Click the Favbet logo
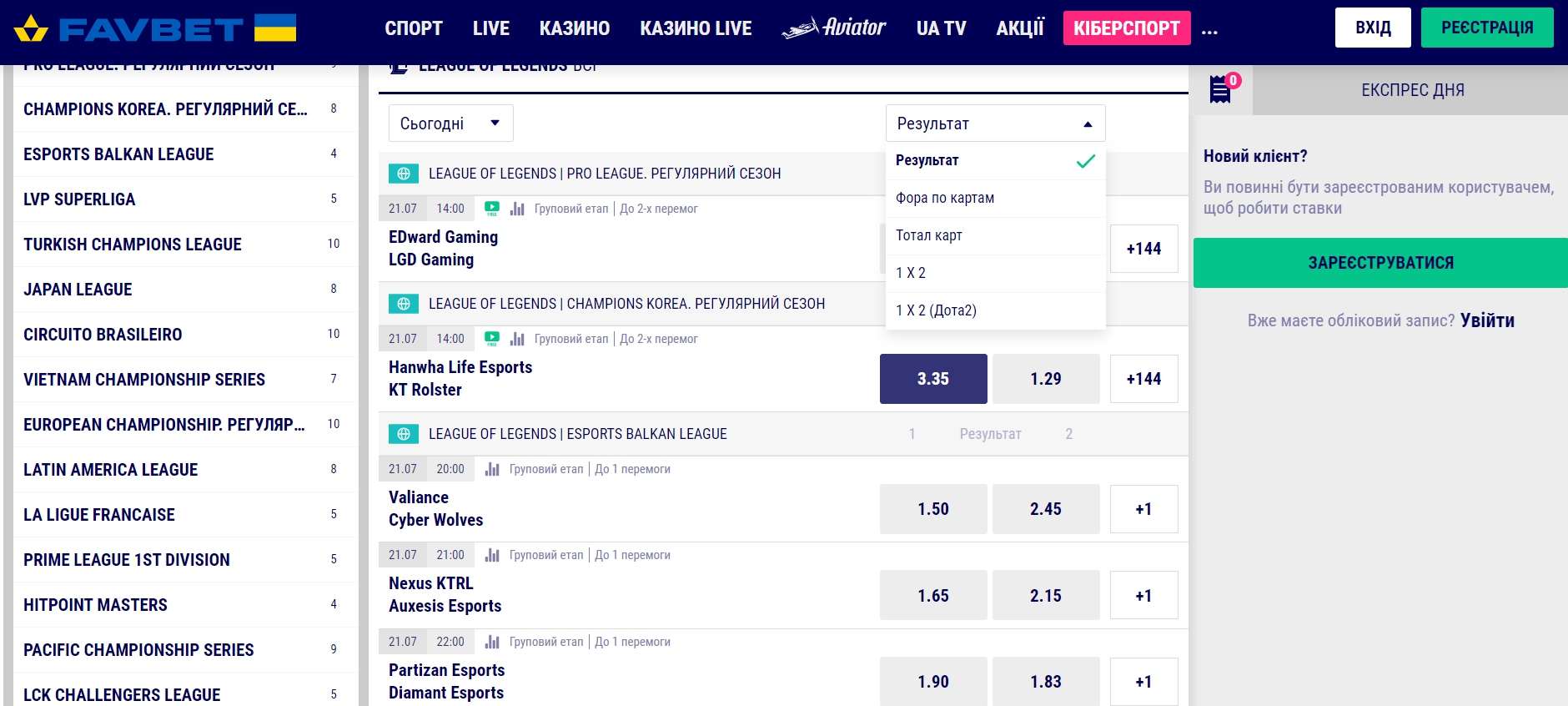The width and height of the screenshot is (1568, 706). (155, 28)
